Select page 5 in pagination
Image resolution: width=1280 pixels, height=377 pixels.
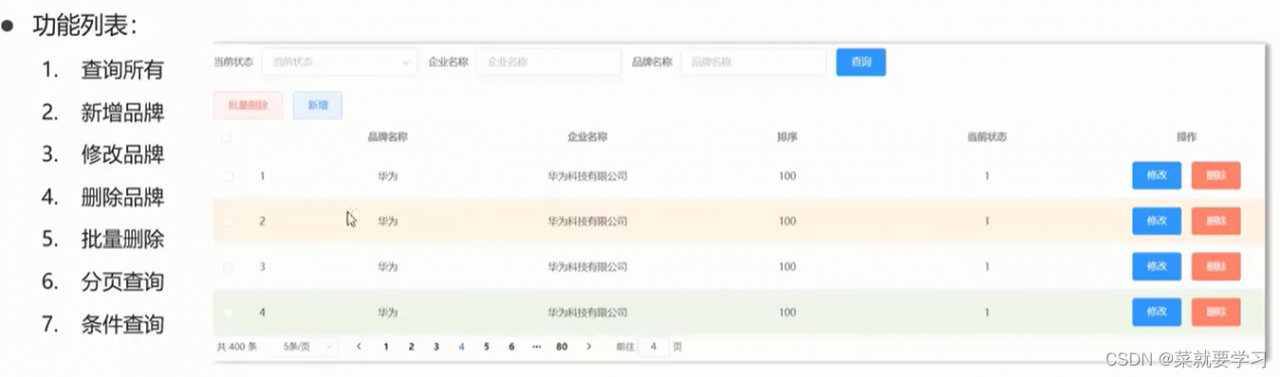click(x=486, y=346)
